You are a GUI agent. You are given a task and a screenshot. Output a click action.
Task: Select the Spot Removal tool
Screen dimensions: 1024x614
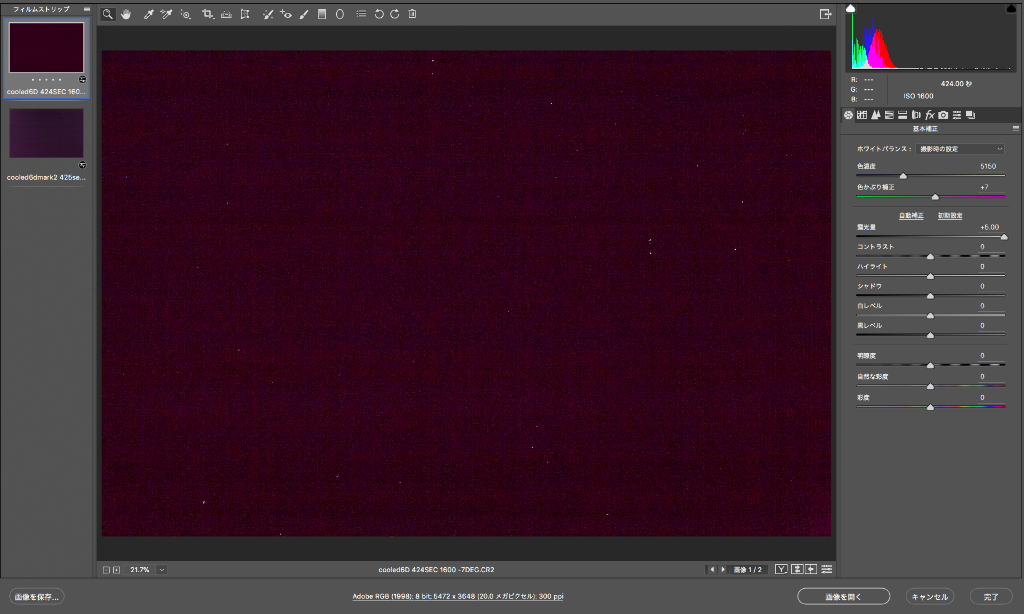pyautogui.click(x=268, y=14)
